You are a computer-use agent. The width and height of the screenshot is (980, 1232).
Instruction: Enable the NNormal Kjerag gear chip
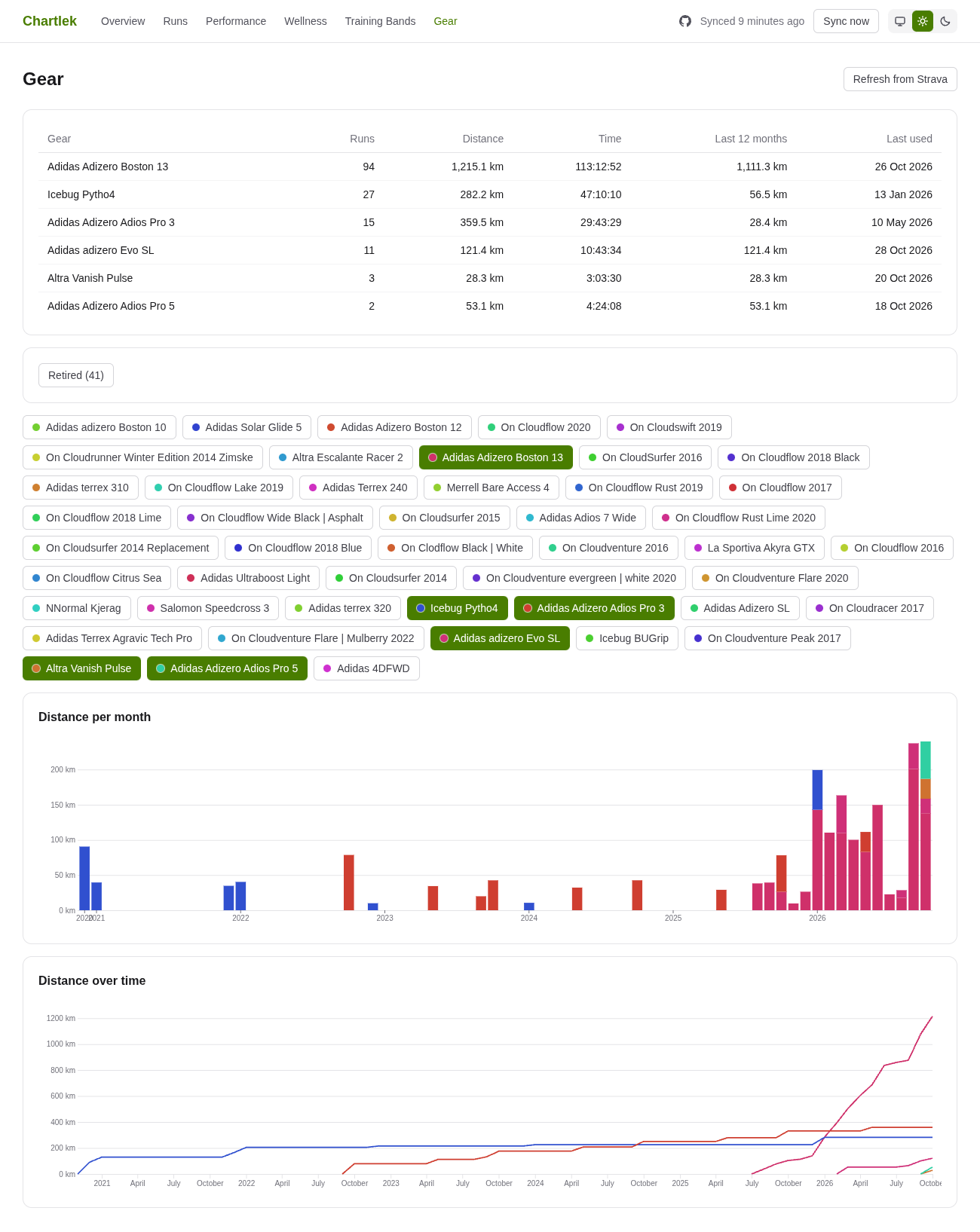tap(77, 608)
